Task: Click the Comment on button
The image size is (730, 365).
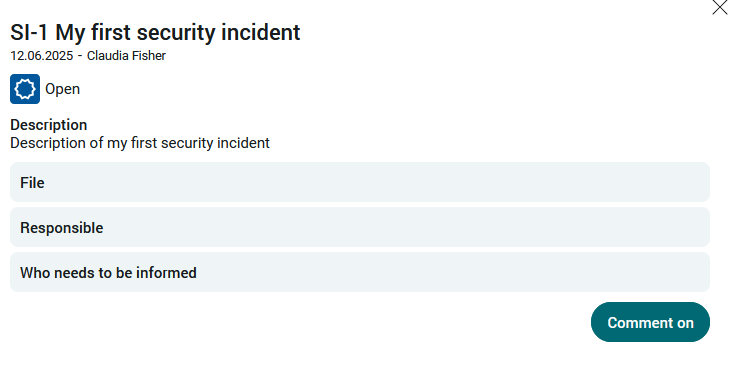Action: (650, 322)
